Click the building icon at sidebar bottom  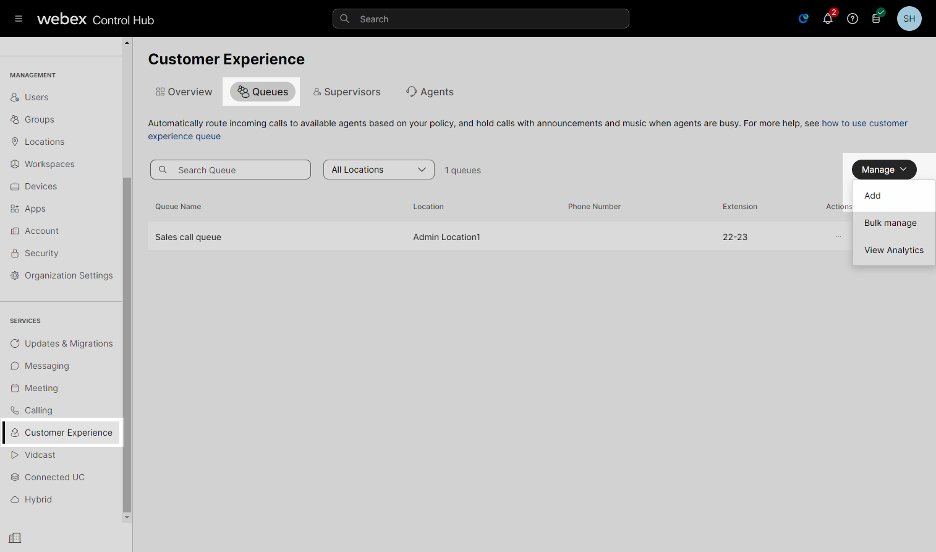pos(15,538)
